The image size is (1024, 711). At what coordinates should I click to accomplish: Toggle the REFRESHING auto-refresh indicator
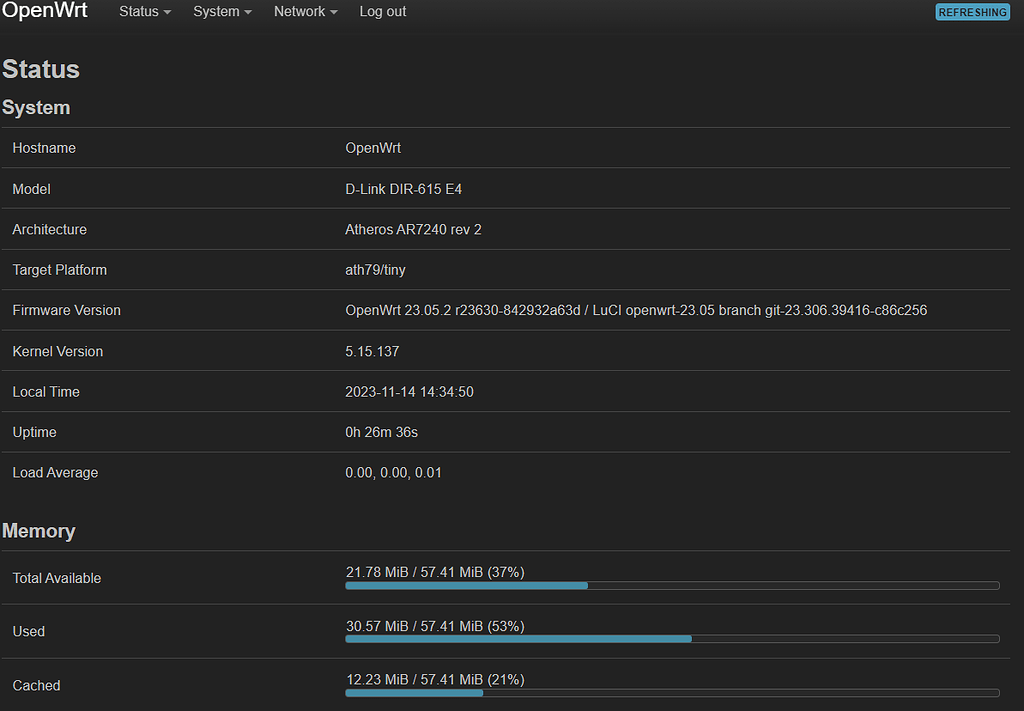click(971, 12)
